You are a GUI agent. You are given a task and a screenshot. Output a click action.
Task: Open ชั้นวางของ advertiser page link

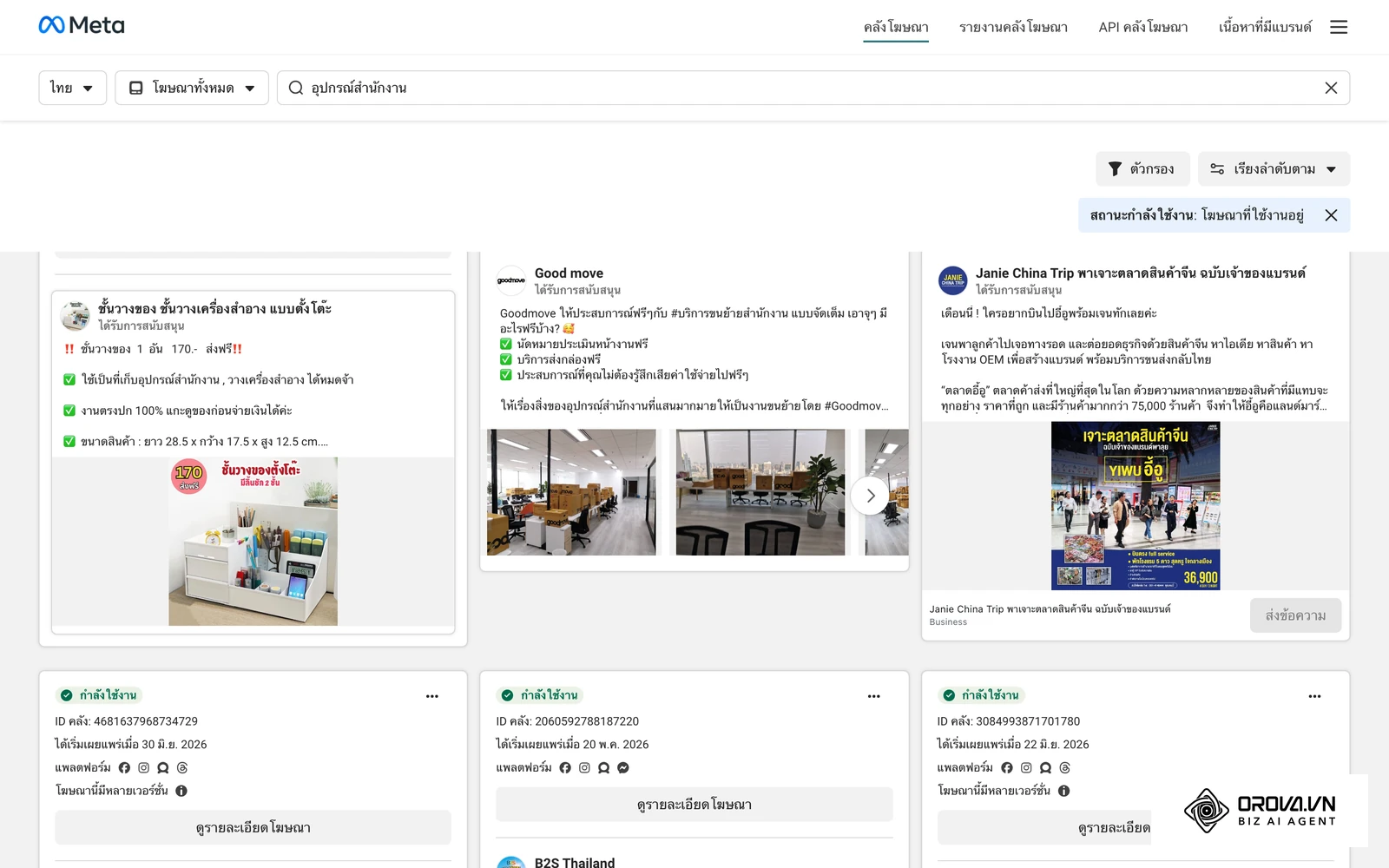pos(214,308)
